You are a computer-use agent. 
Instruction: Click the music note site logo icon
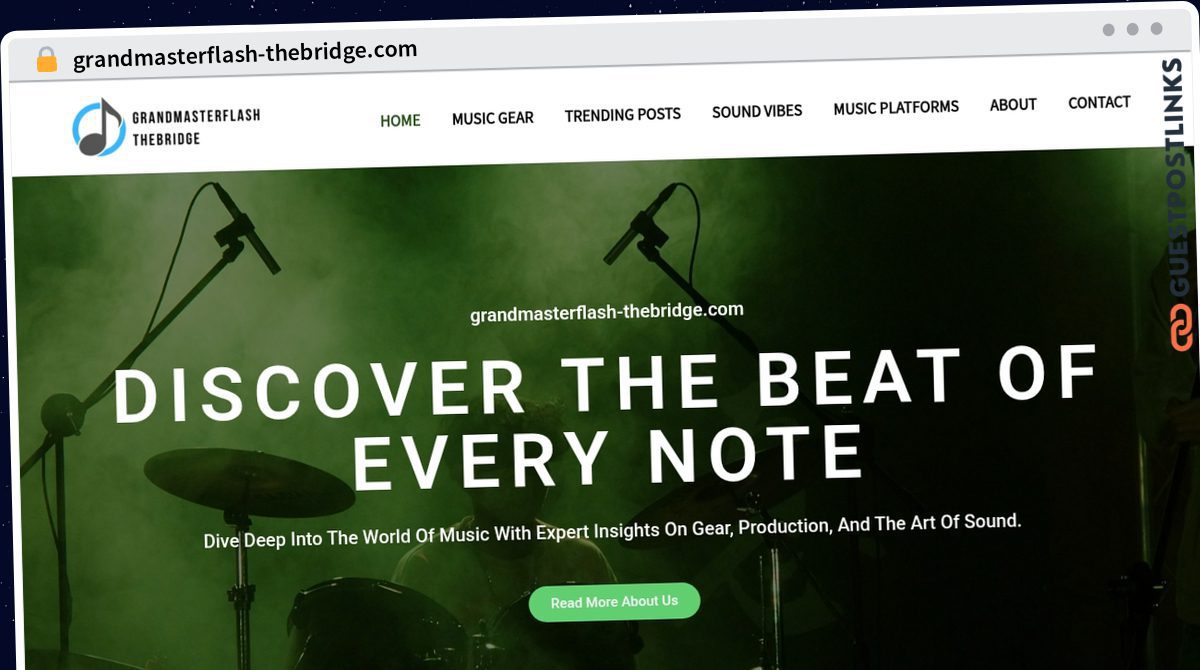pos(98,127)
